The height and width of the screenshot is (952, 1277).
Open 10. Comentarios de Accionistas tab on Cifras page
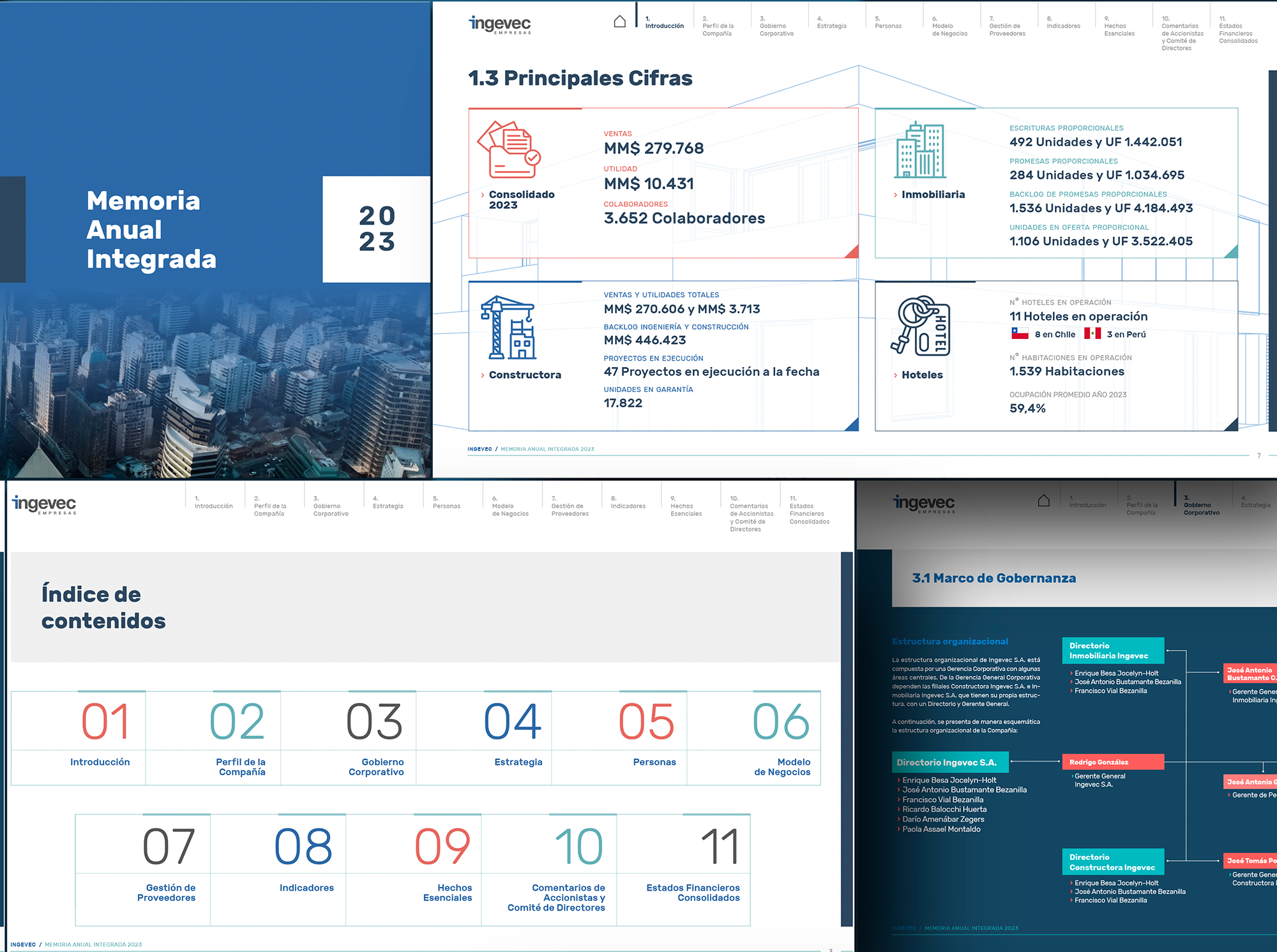click(x=1182, y=34)
